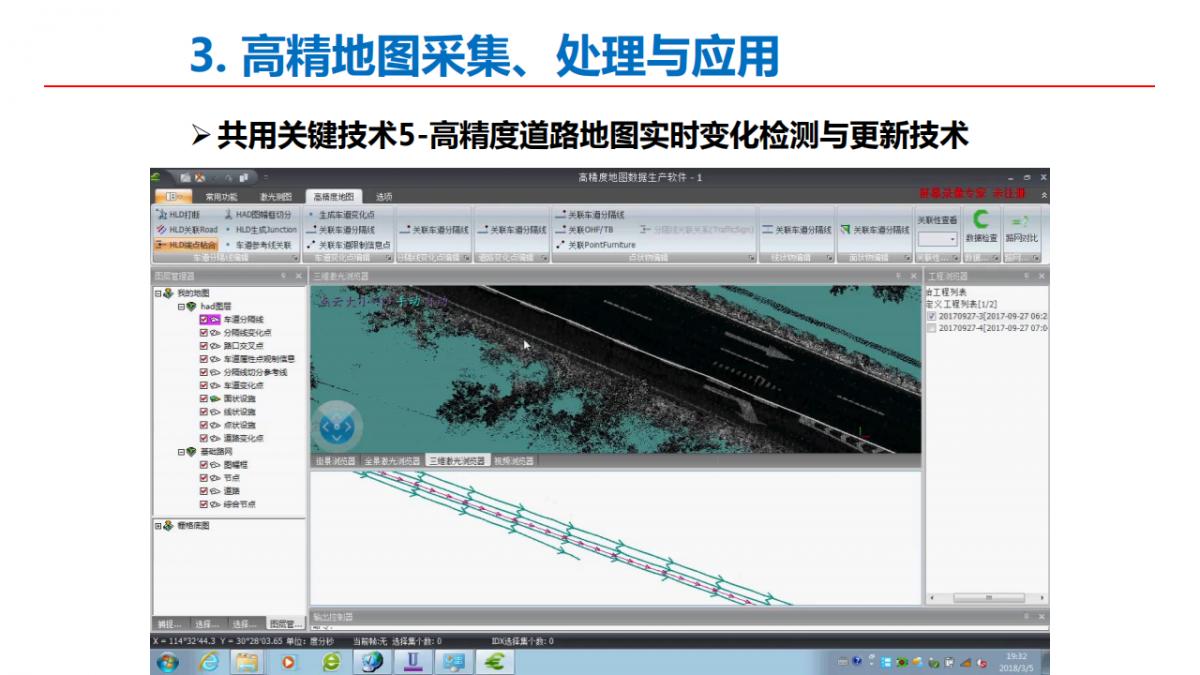
Task: Click the 关联OHF/TB tool
Action: click(x=590, y=229)
